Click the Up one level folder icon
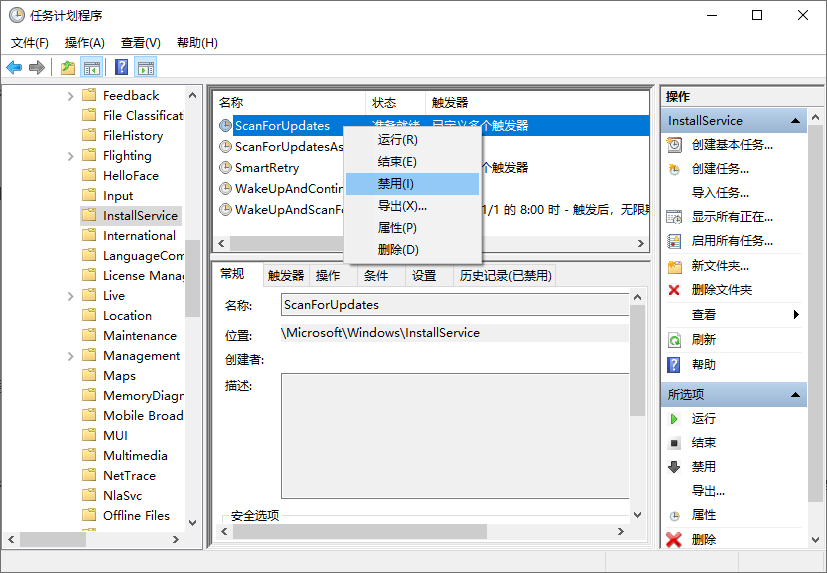Image resolution: width=827 pixels, height=573 pixels. coord(68,68)
